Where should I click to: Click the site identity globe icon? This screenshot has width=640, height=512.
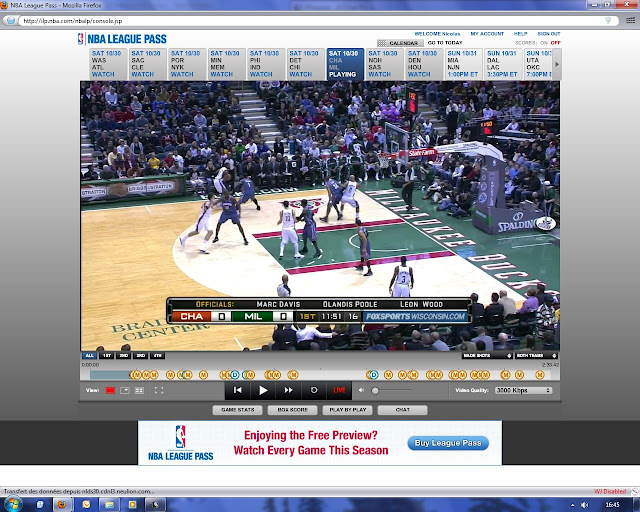11,21
